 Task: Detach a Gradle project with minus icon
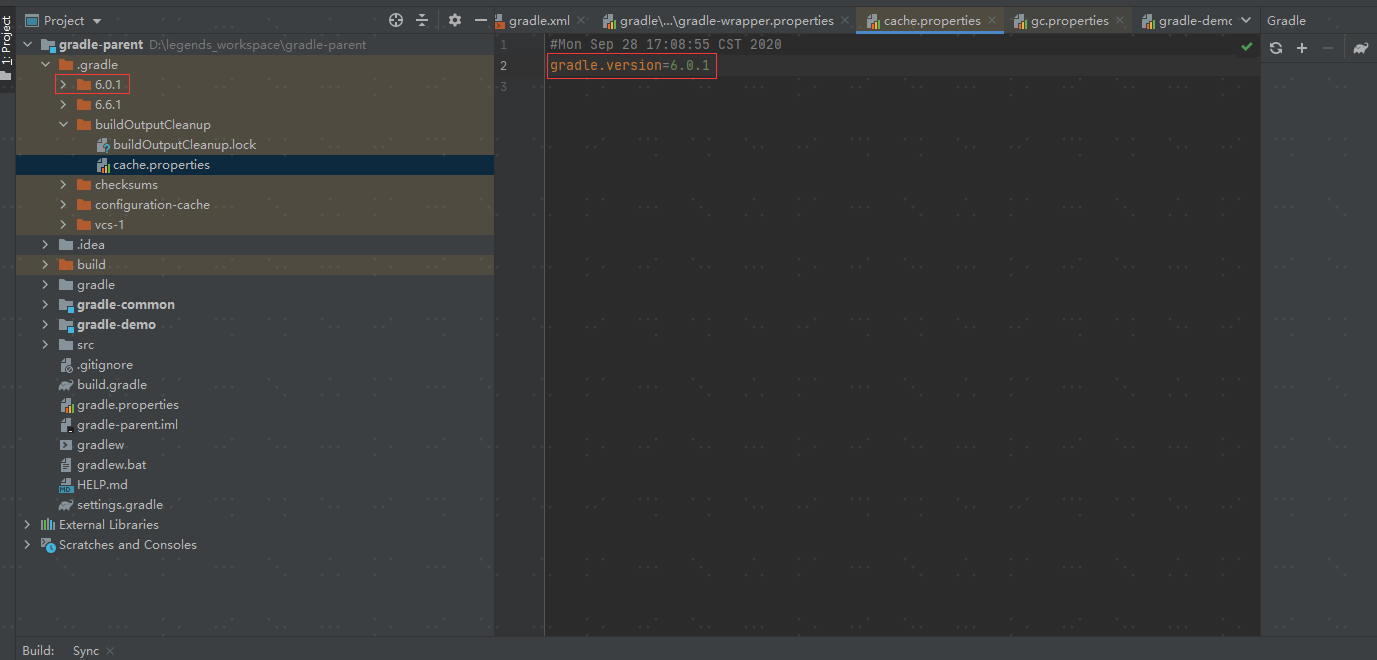(x=1326, y=47)
